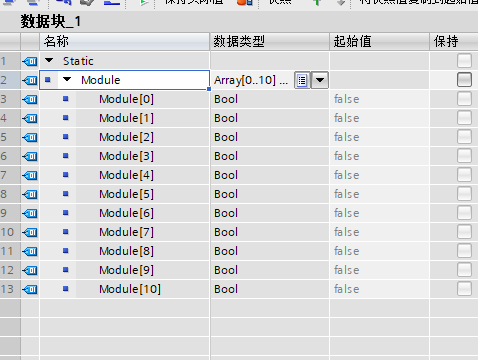Click the blue tag icon in row 1 Static

[30, 61]
